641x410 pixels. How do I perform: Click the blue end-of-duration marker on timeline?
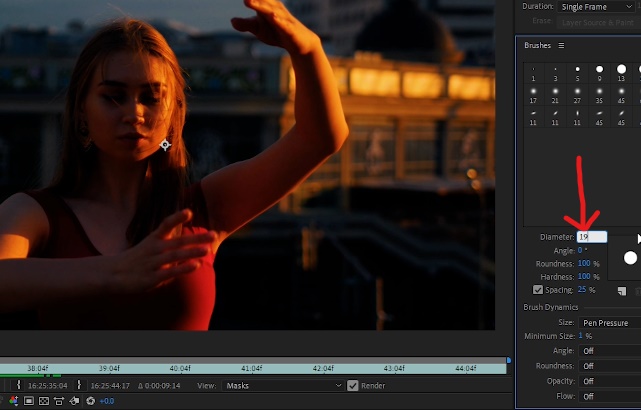click(509, 360)
